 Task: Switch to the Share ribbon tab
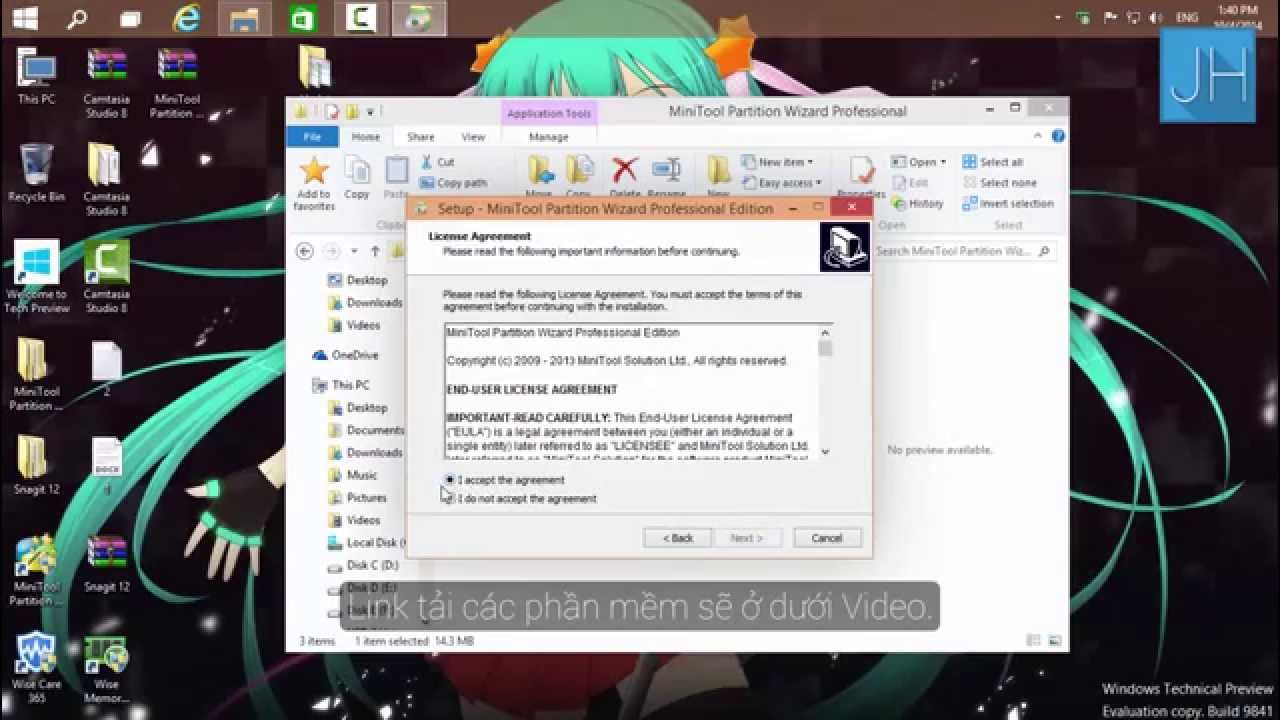click(x=421, y=137)
